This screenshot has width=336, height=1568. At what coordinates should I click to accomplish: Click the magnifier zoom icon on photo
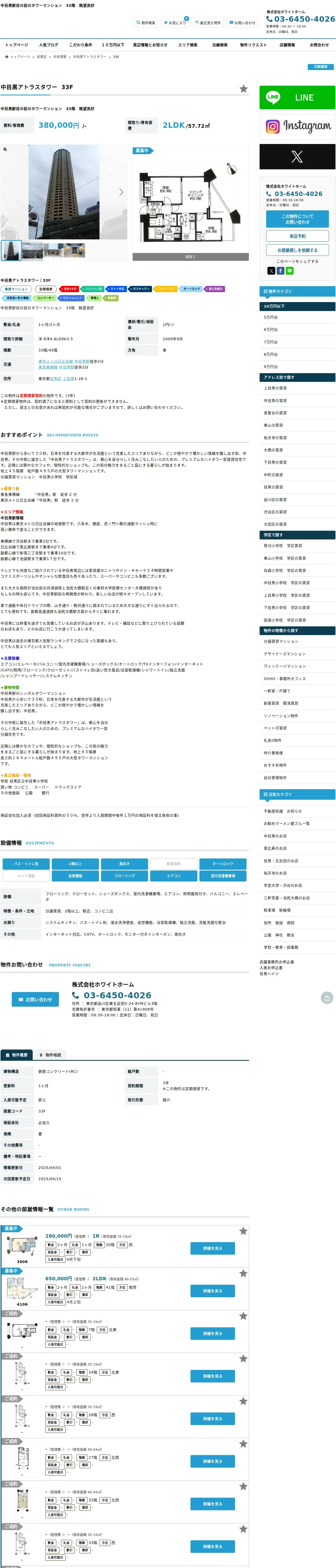[5, 149]
